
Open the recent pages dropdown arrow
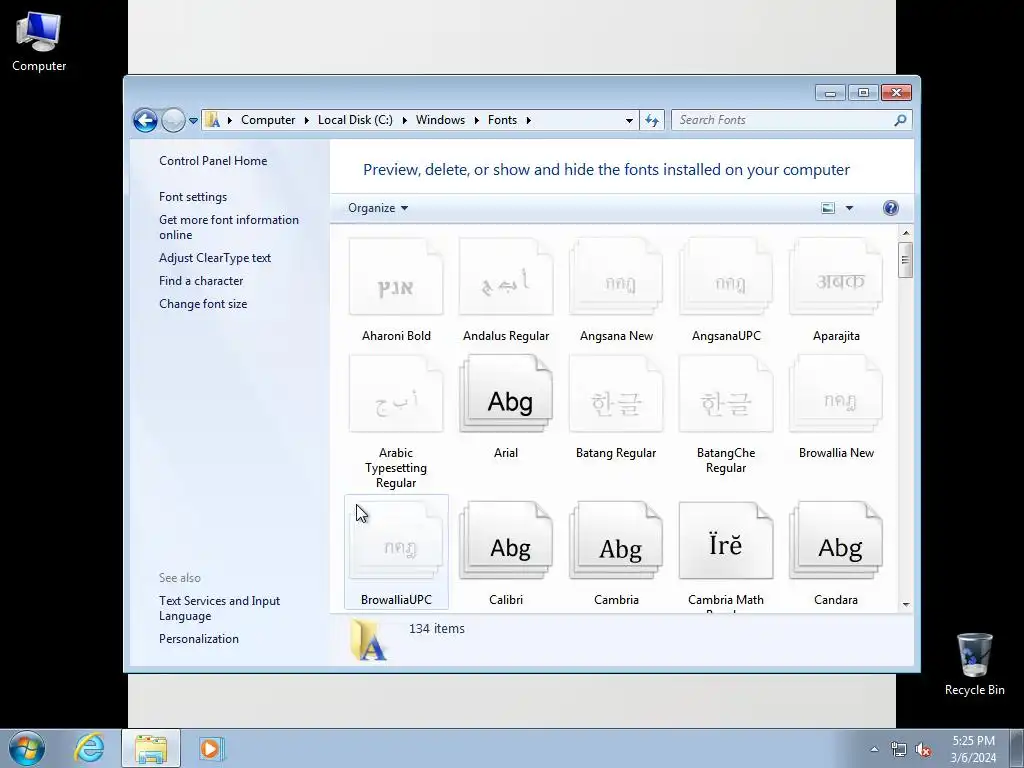(193, 120)
